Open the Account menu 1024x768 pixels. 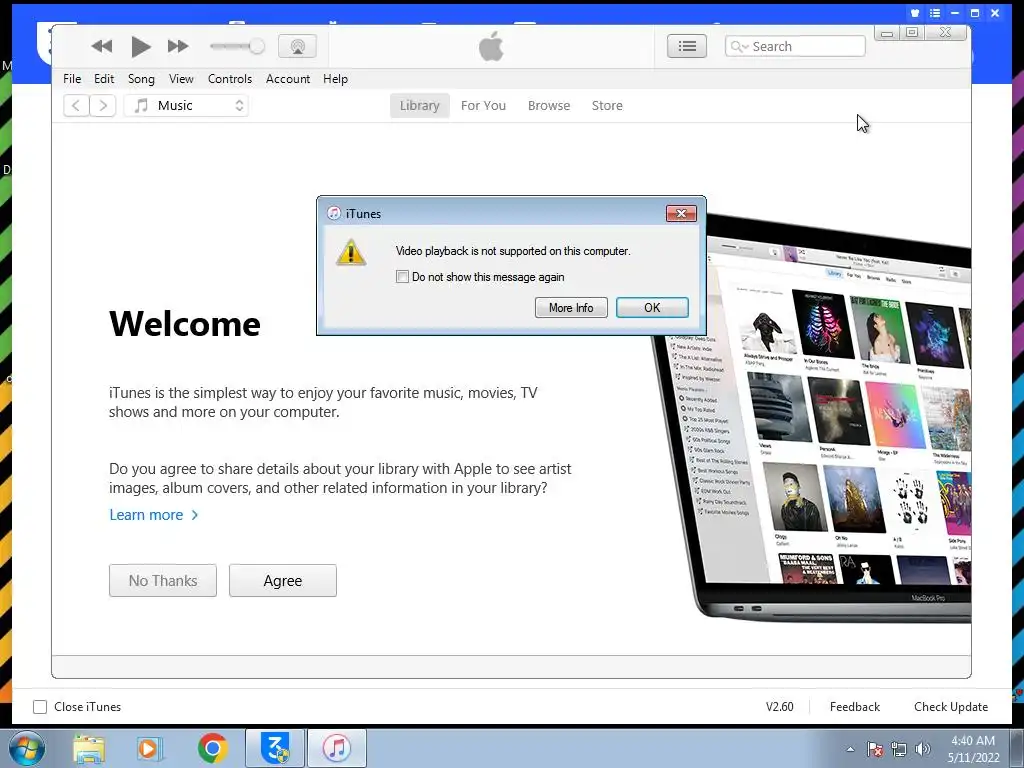tap(287, 79)
